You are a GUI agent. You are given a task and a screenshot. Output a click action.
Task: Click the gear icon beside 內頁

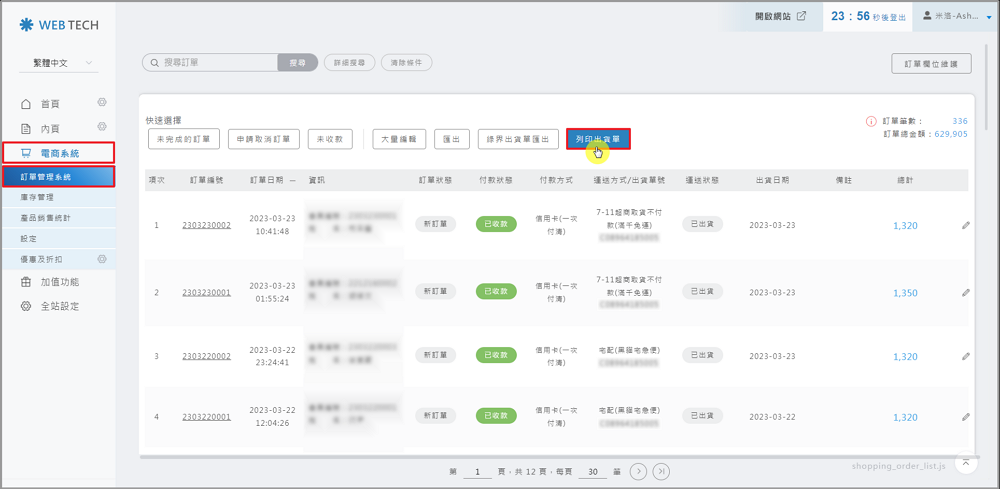pos(102,127)
